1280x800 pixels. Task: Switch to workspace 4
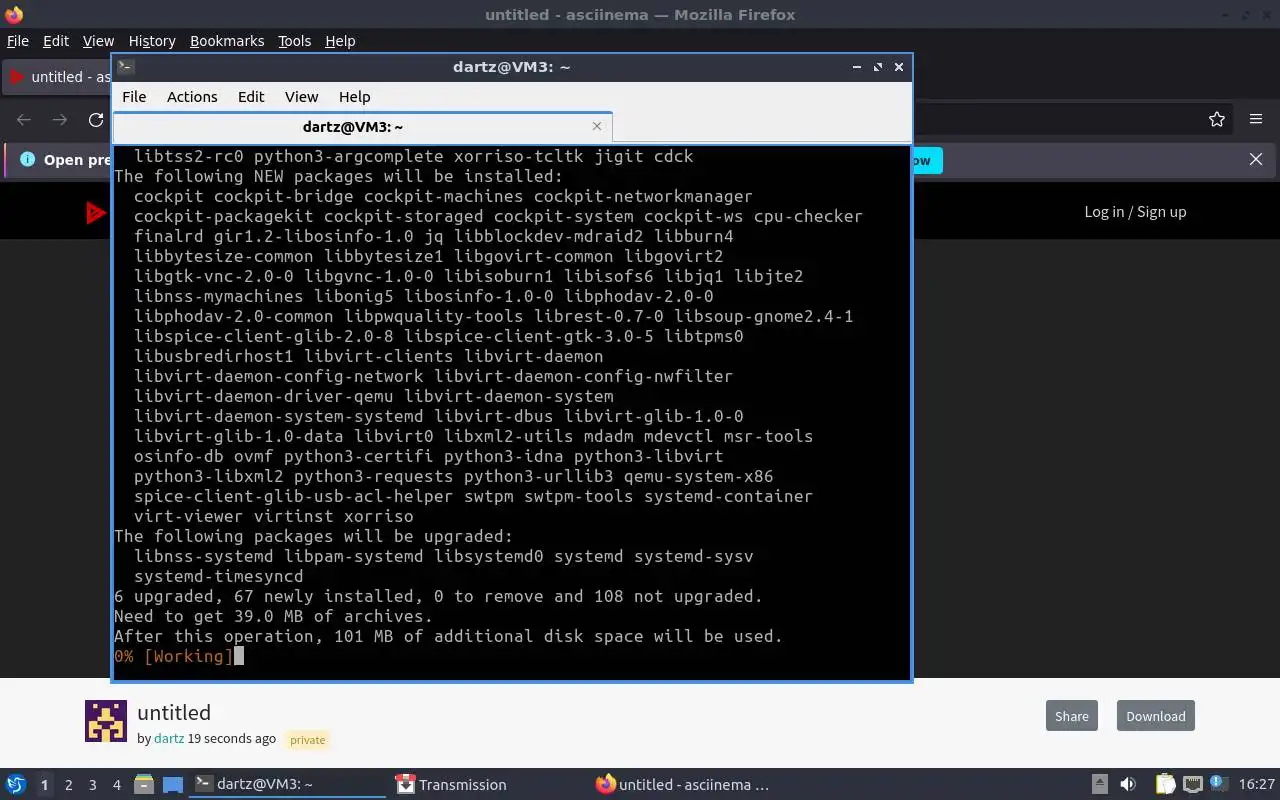(117, 785)
